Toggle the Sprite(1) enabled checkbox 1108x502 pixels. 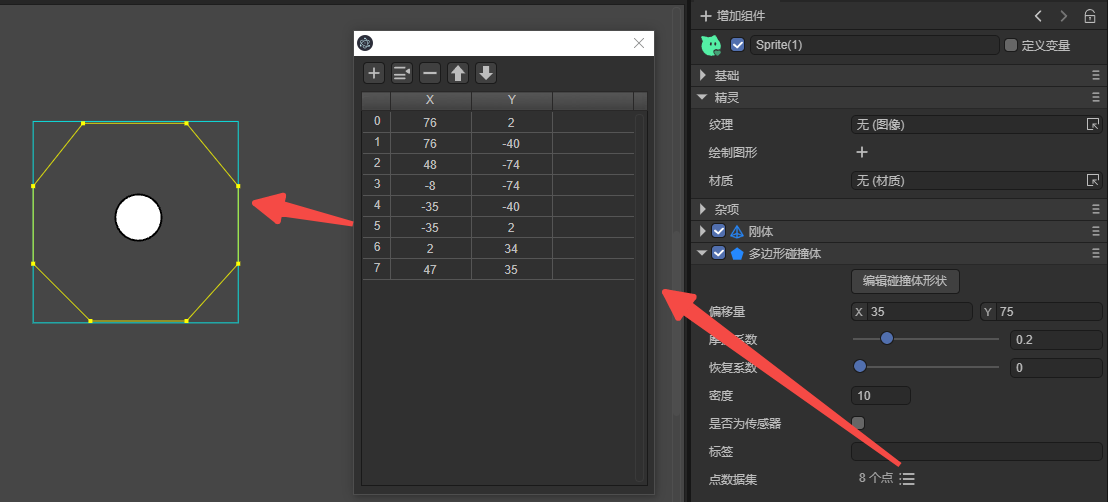pos(738,45)
